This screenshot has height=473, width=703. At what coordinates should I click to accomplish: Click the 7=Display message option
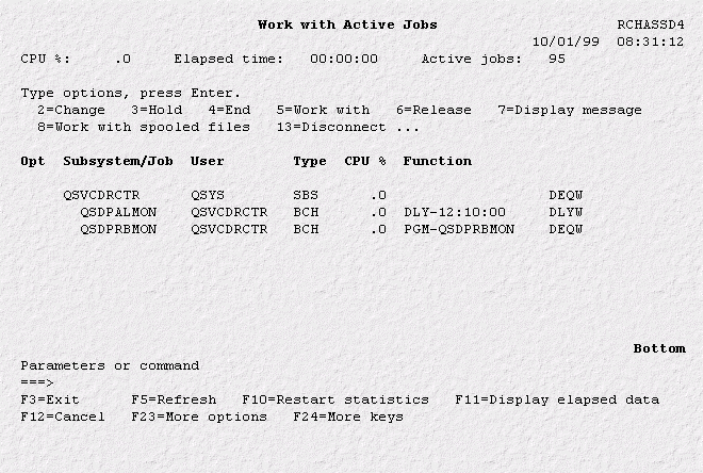(570, 110)
